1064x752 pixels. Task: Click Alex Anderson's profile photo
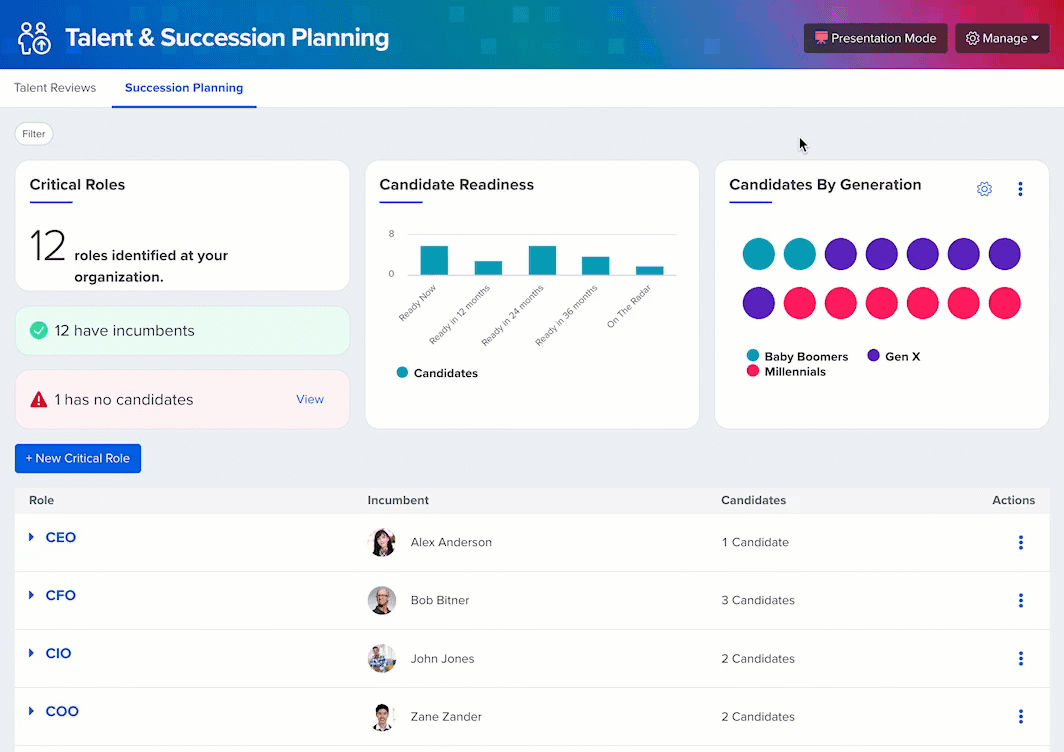pyautogui.click(x=382, y=543)
